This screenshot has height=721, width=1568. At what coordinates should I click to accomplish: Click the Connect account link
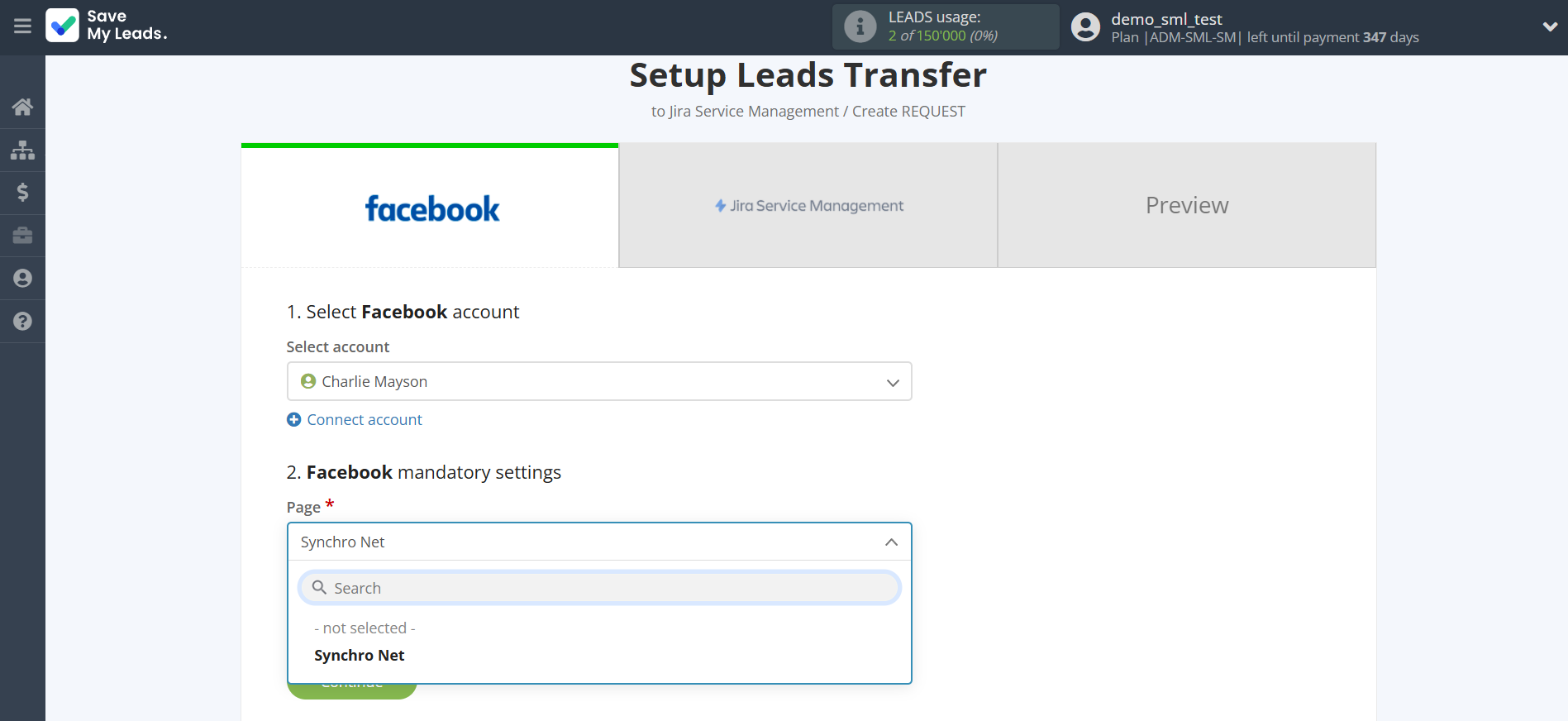point(364,420)
